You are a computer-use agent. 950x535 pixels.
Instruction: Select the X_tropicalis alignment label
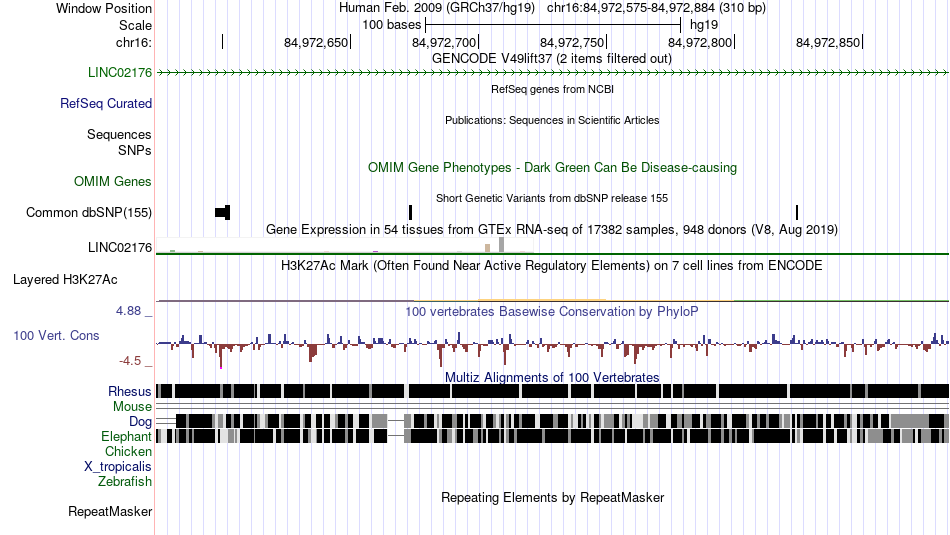[x=118, y=467]
